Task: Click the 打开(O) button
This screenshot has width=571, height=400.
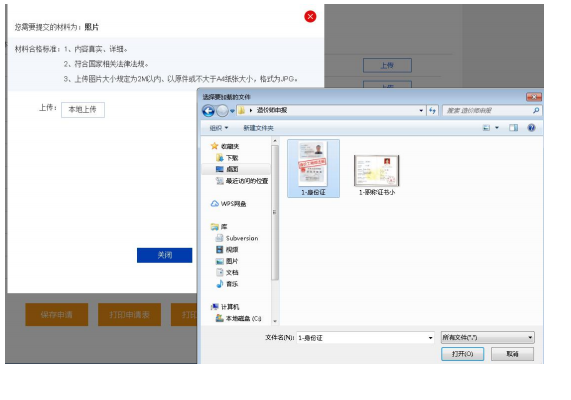Action: 462,354
